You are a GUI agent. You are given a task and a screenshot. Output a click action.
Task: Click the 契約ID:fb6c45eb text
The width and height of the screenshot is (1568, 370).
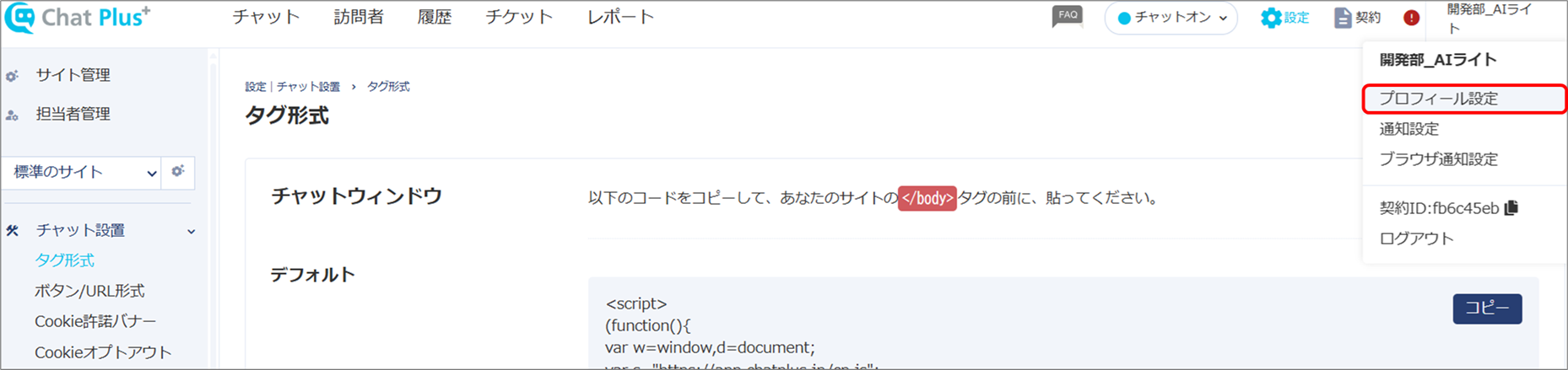pos(1439,208)
